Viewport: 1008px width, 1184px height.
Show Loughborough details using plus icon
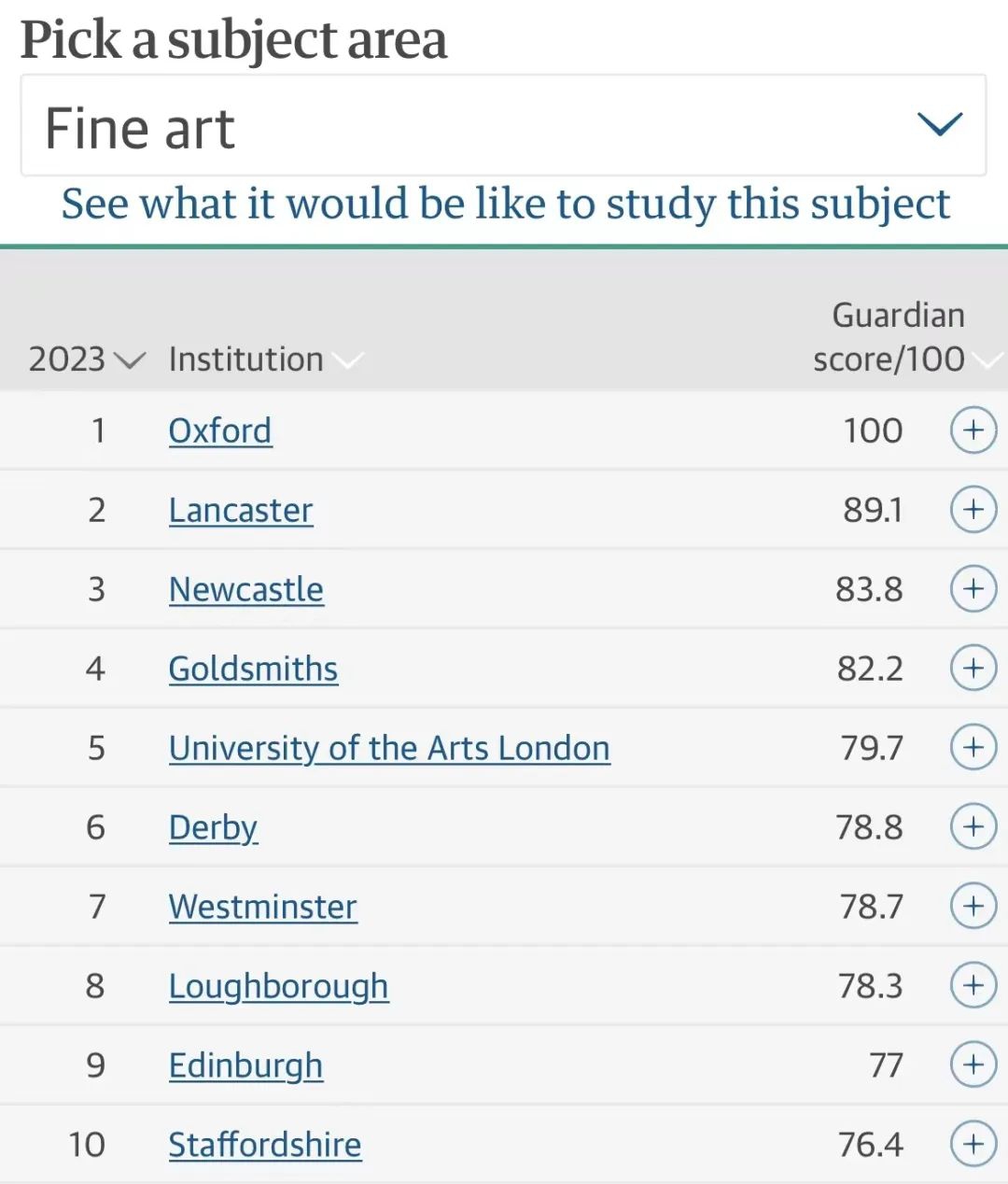(x=973, y=986)
